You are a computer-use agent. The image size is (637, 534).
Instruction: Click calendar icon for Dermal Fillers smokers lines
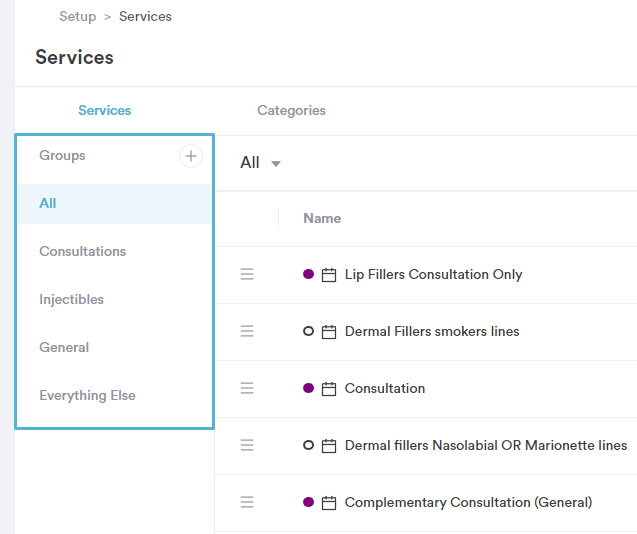point(329,332)
